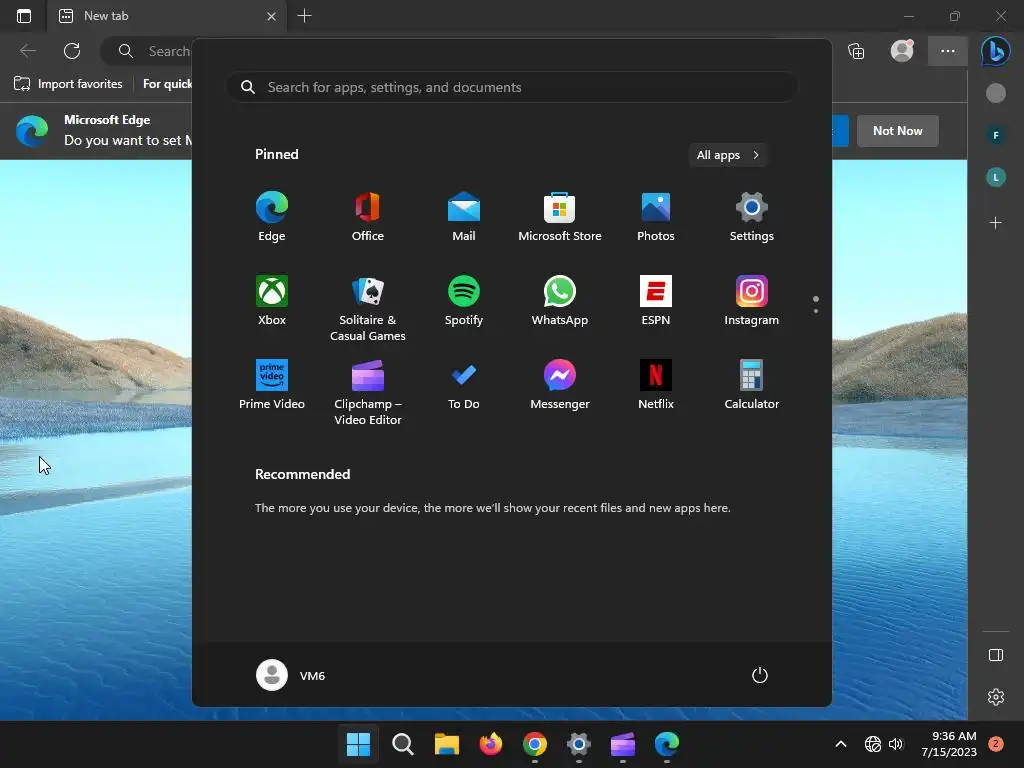Open Edge profile avatar

tap(902, 51)
